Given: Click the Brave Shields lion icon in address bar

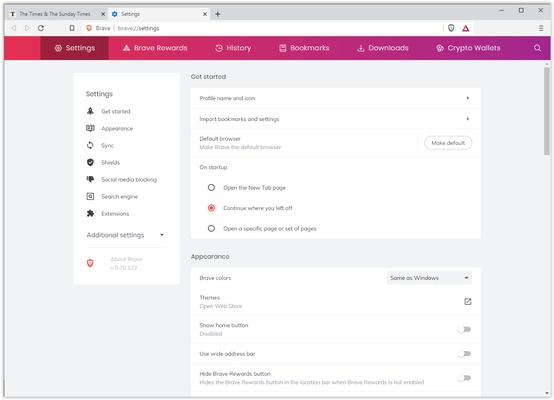Looking at the screenshot, I should [x=451, y=28].
